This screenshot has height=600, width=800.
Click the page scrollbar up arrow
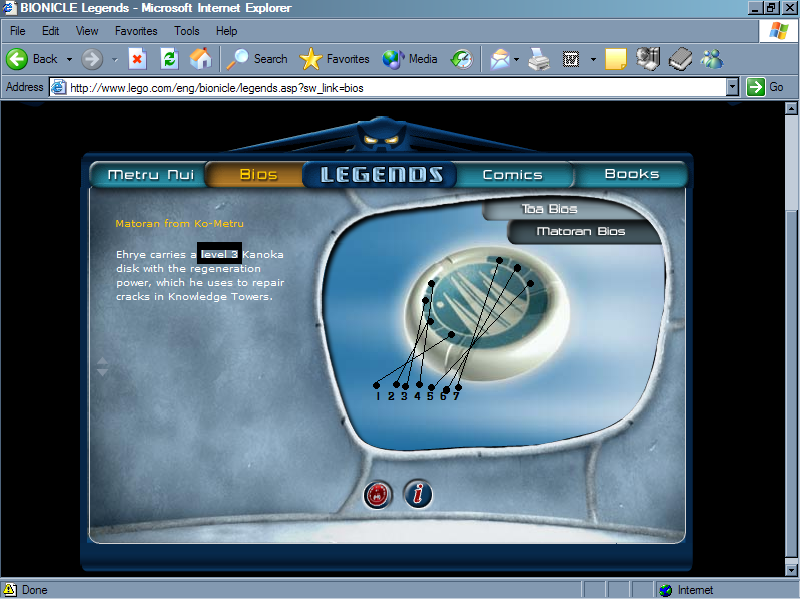coord(791,108)
